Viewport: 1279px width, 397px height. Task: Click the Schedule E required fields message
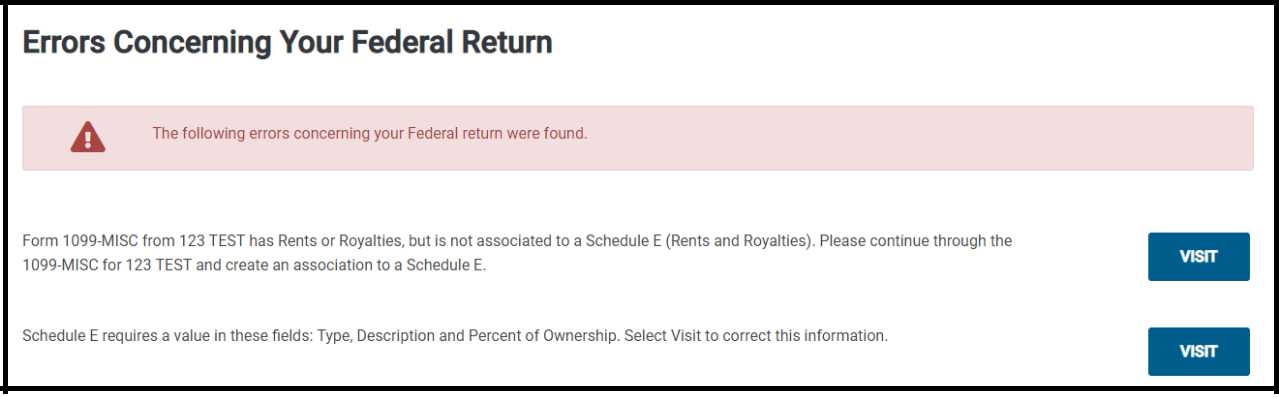455,336
